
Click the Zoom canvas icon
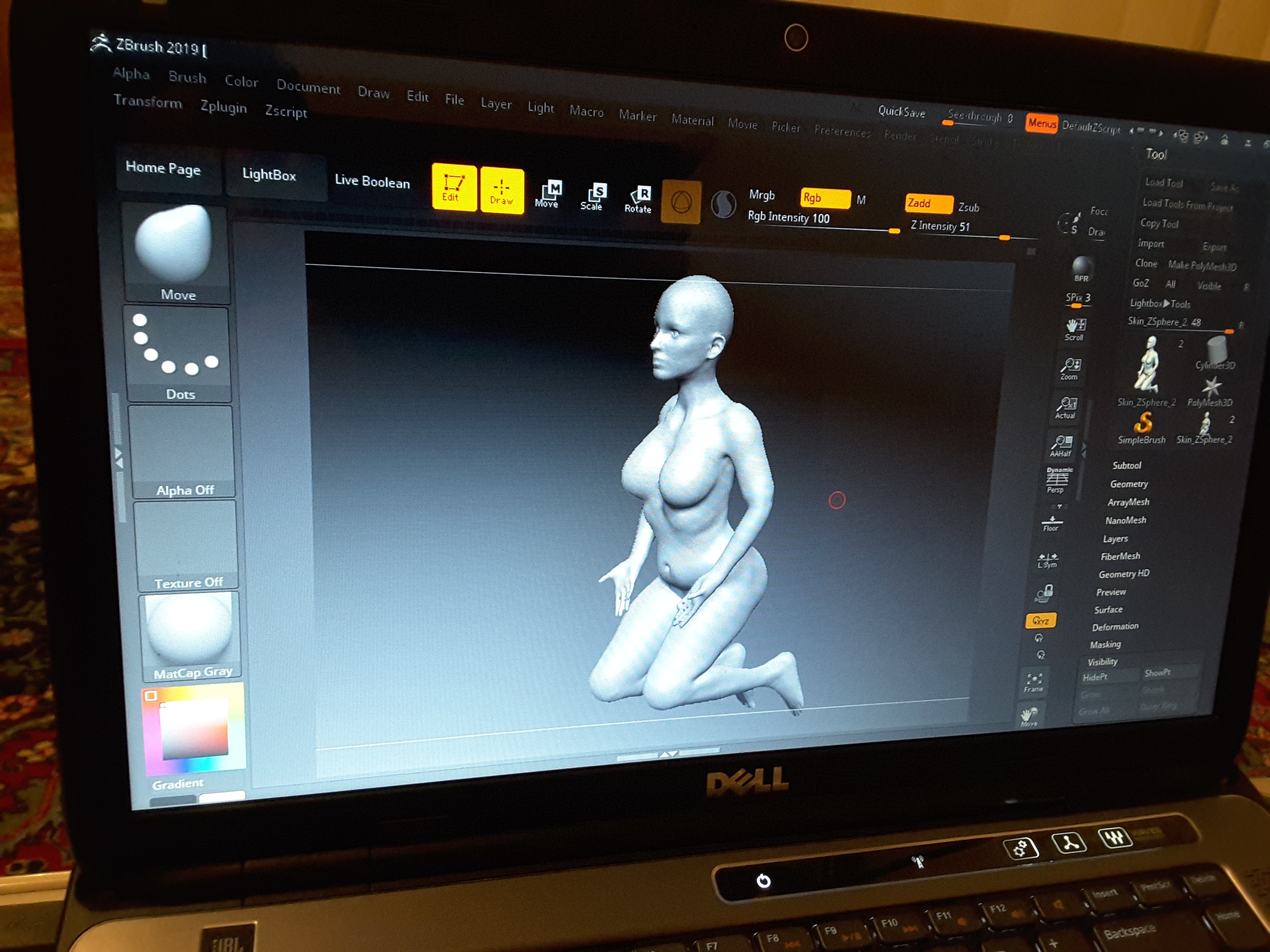(x=1070, y=369)
